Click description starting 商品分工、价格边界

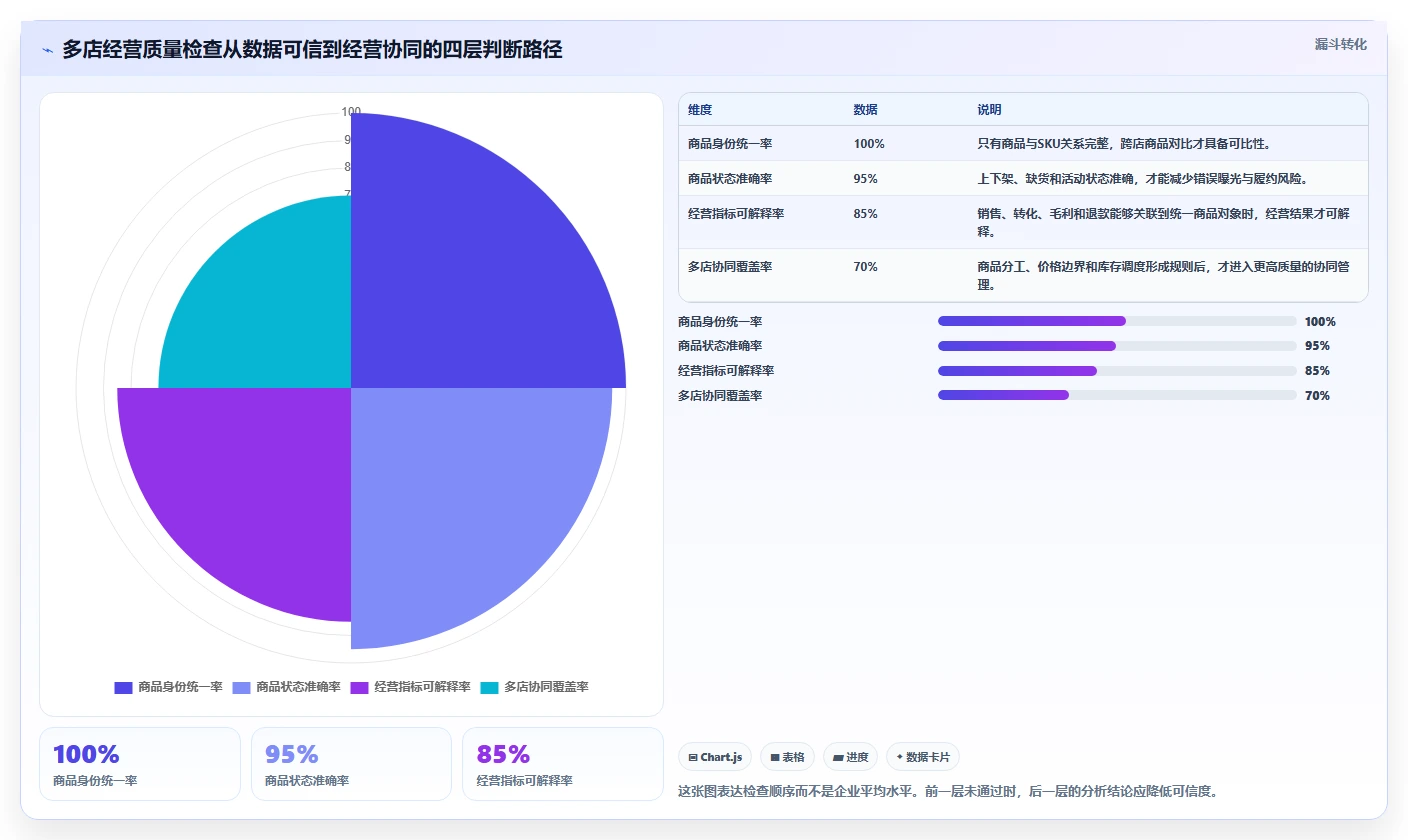[x=1164, y=276]
